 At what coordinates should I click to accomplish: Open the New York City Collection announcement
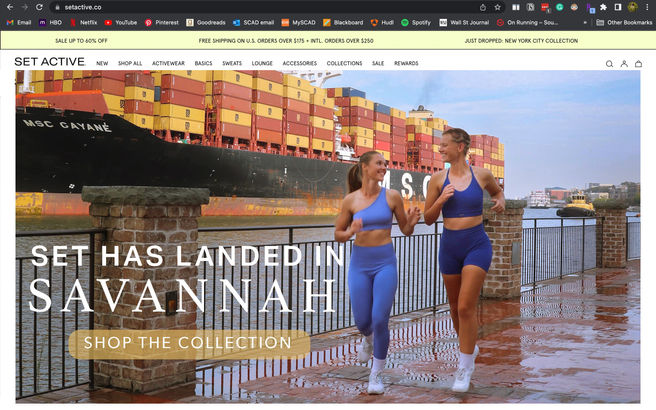point(521,41)
